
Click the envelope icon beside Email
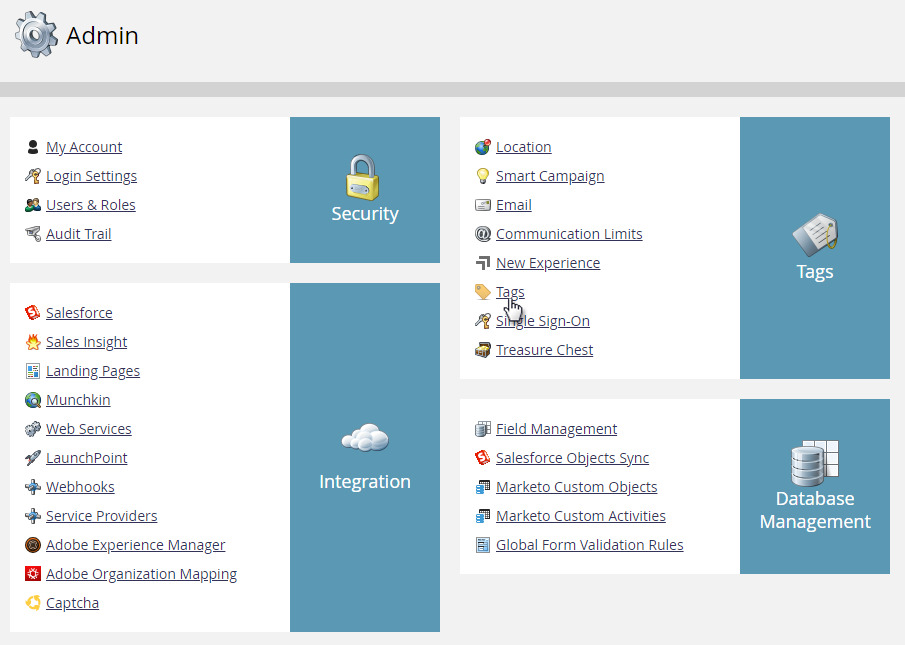pos(483,205)
